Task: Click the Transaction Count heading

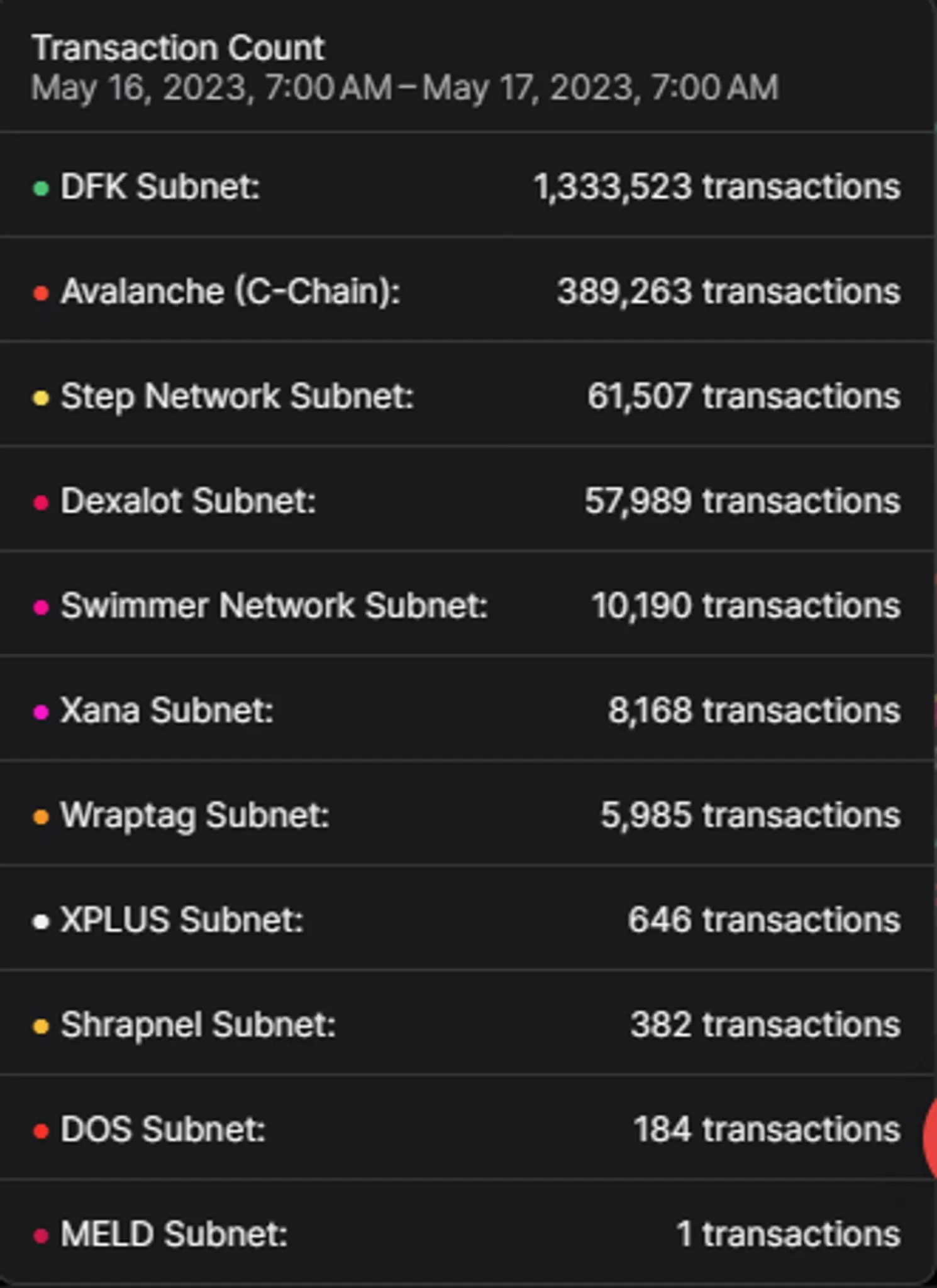Action: pos(179,48)
